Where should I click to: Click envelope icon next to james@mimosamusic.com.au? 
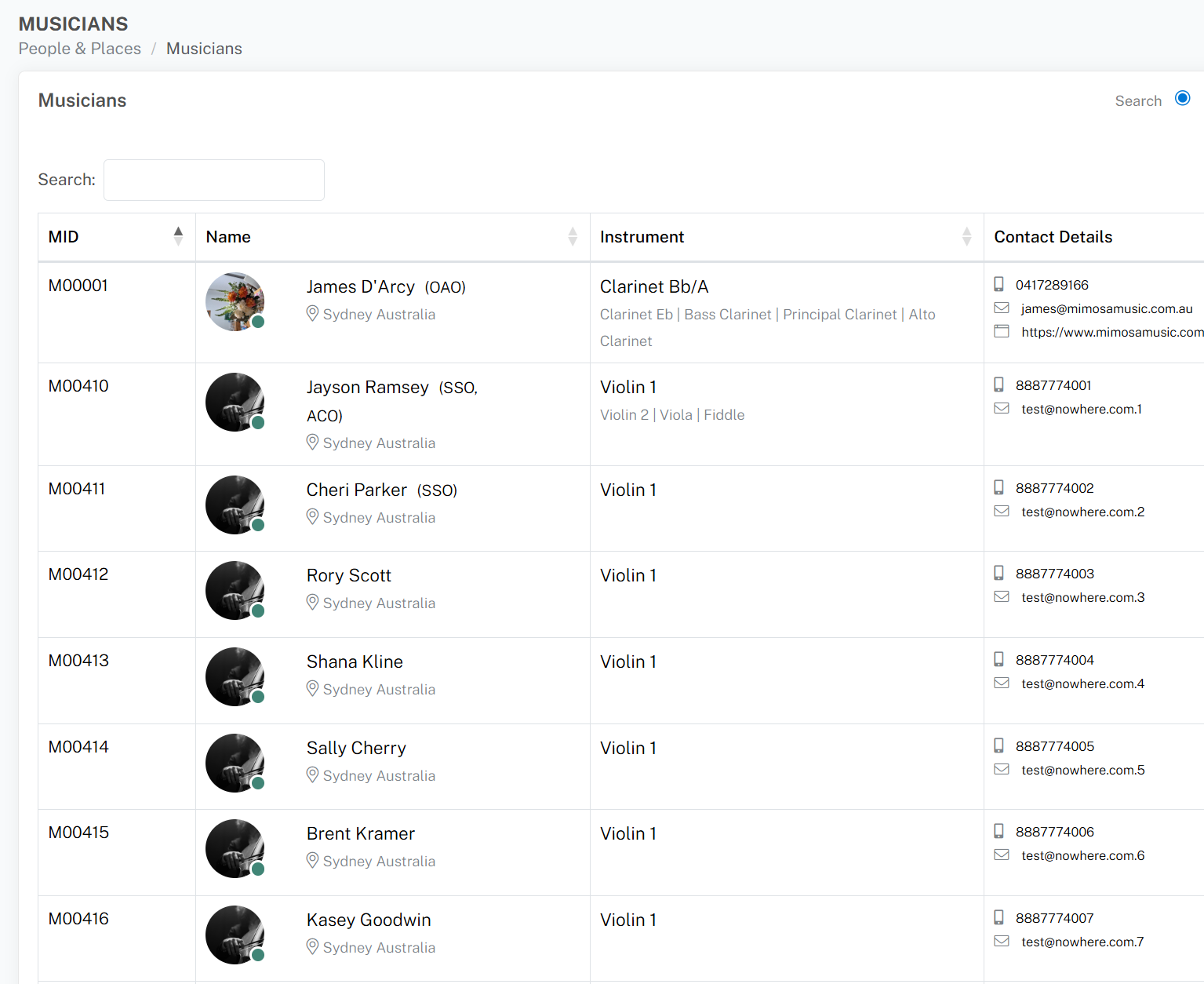pyautogui.click(x=1001, y=308)
